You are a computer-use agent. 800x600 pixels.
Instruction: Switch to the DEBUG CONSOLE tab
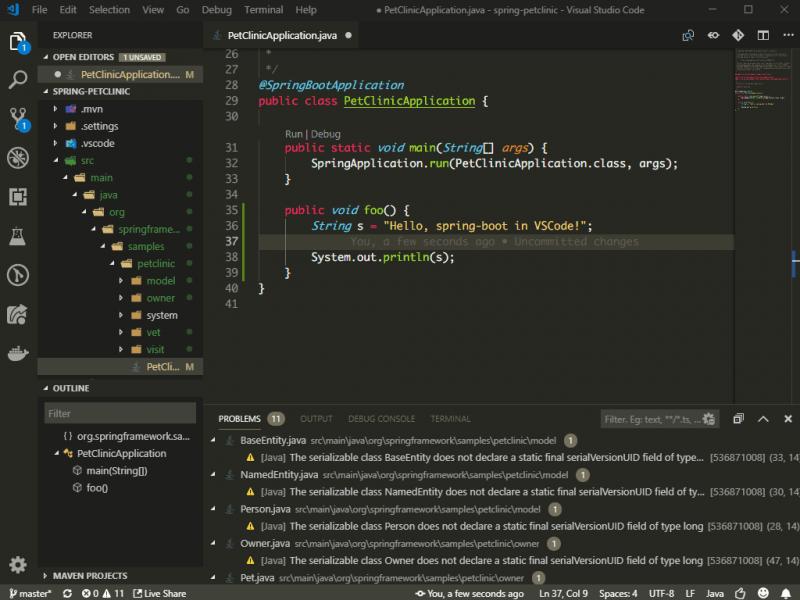(381, 419)
